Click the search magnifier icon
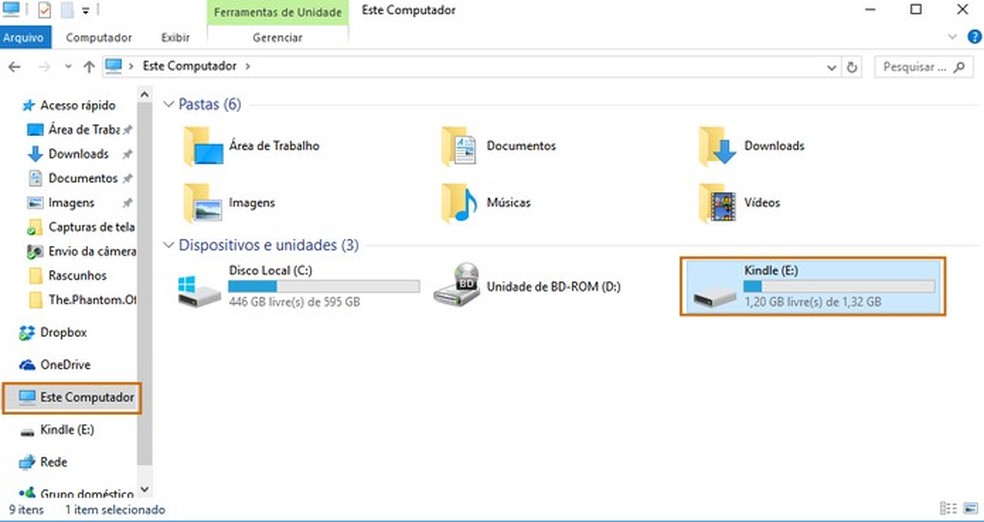 [x=959, y=67]
